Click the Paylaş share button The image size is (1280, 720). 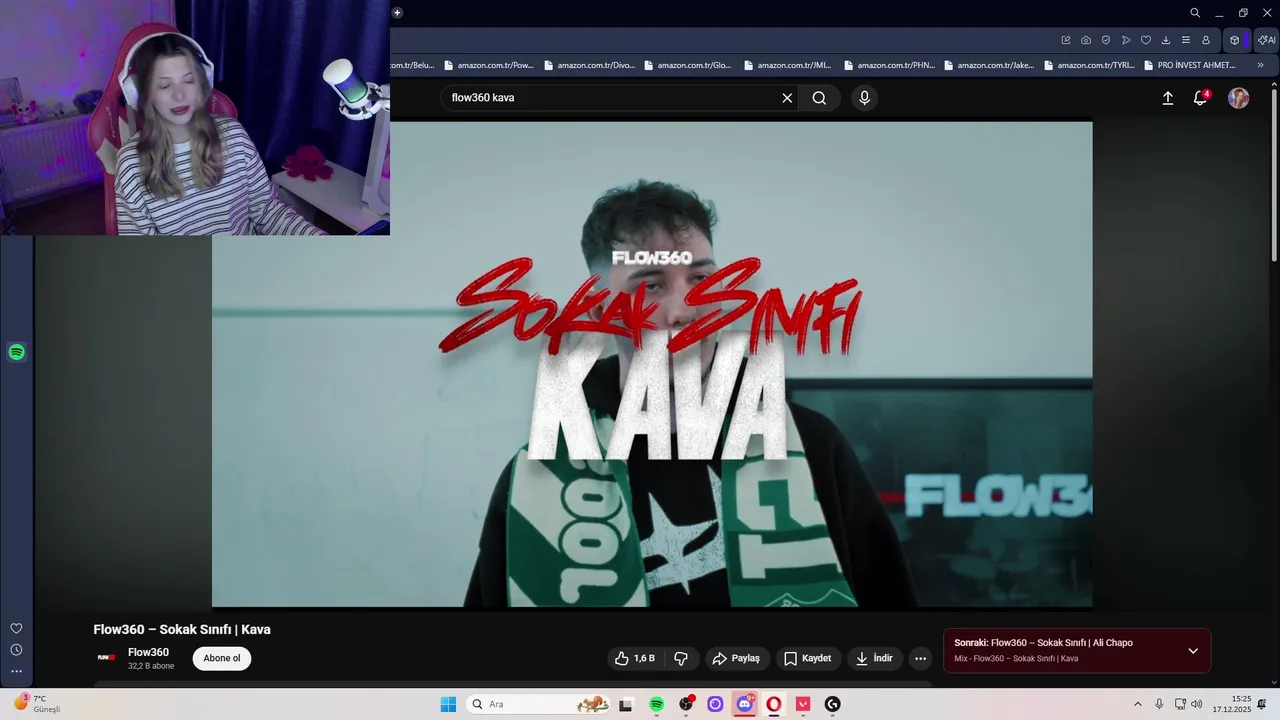pos(736,658)
